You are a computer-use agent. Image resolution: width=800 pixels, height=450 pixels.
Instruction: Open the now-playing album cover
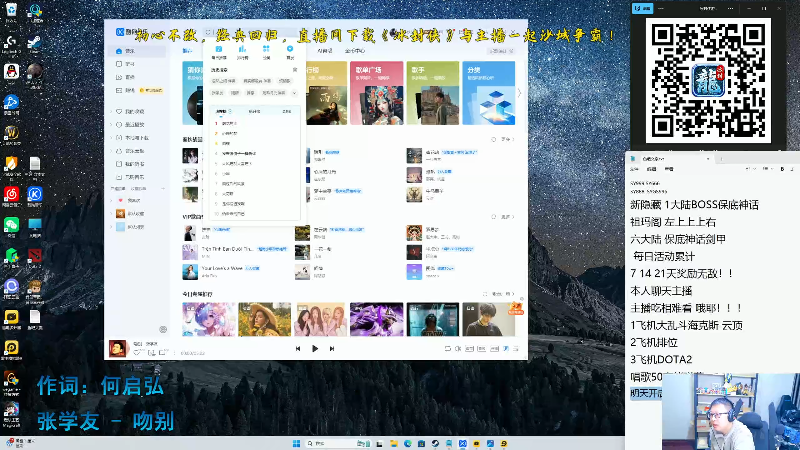[x=117, y=348]
